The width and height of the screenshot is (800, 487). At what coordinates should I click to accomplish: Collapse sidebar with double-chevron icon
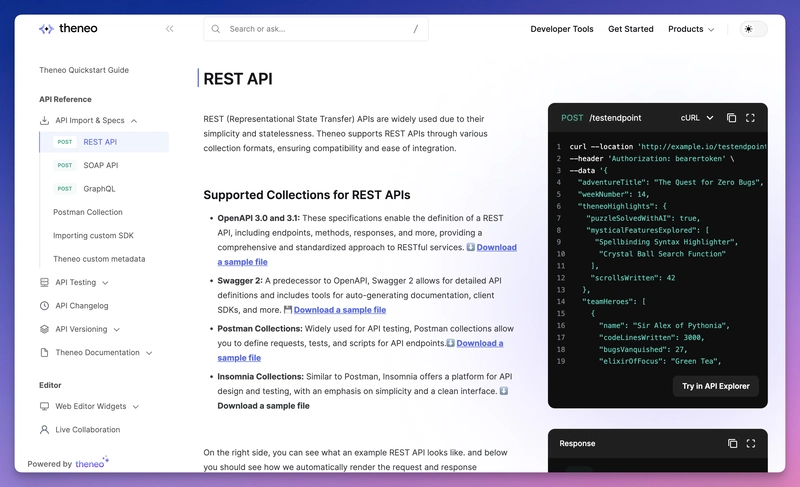[169, 29]
